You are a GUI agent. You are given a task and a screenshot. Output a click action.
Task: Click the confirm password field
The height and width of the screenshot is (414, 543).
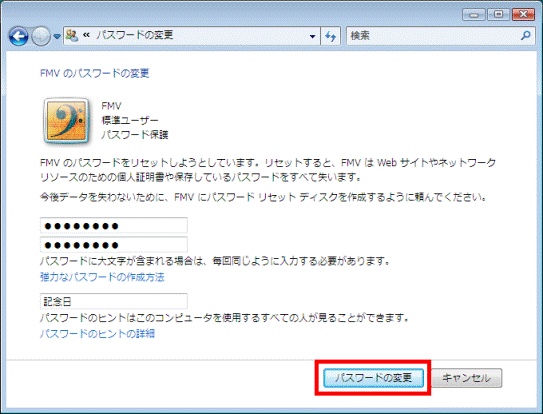(x=114, y=245)
